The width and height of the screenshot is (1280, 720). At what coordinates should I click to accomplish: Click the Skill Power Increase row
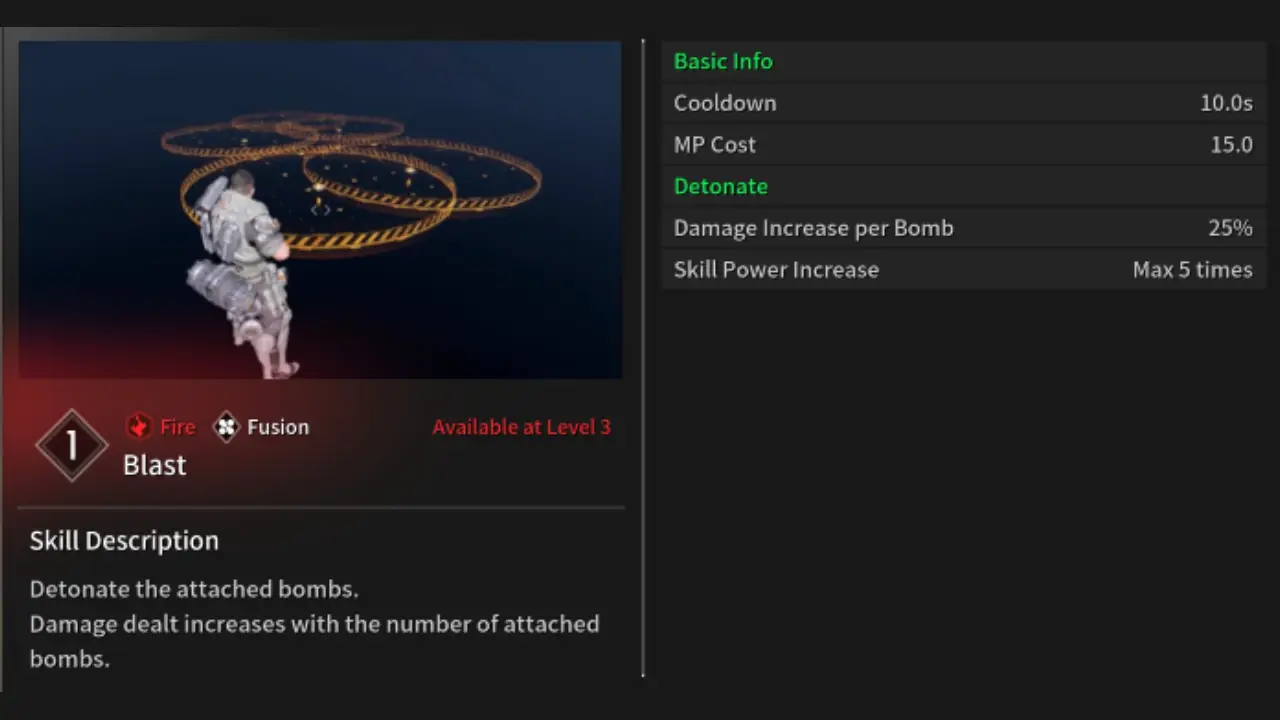click(x=963, y=270)
